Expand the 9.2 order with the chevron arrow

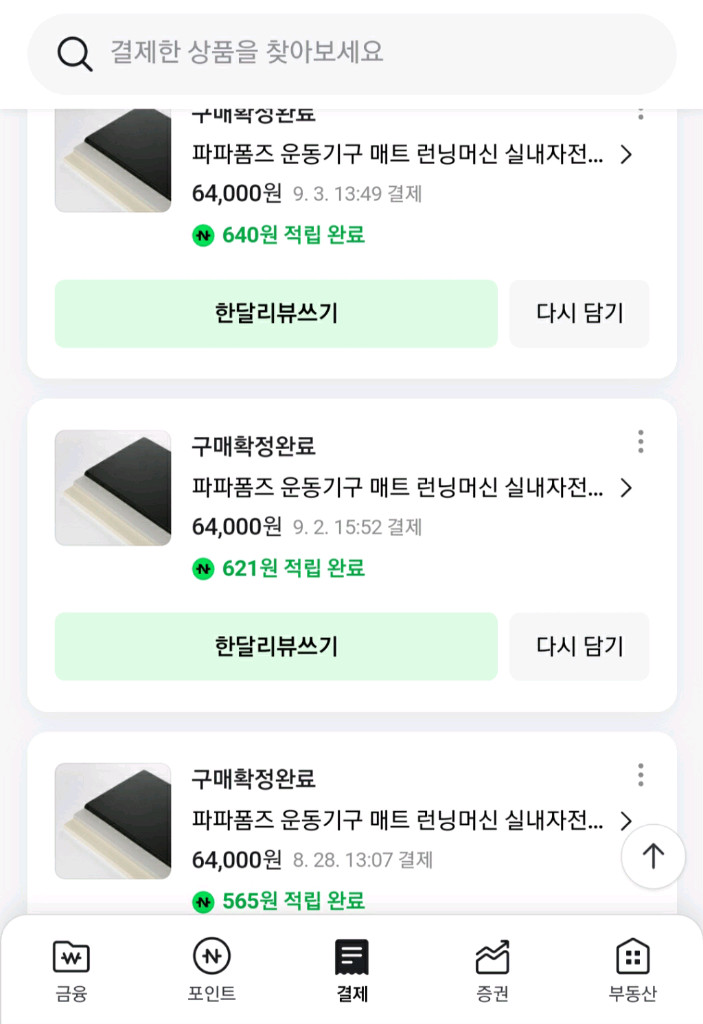[x=628, y=488]
